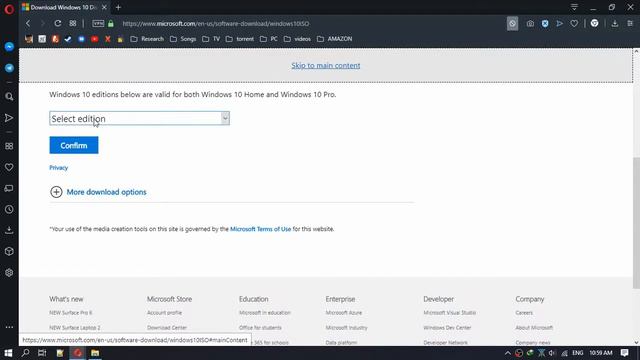Open the browser downloads toolbar icon

[615, 24]
